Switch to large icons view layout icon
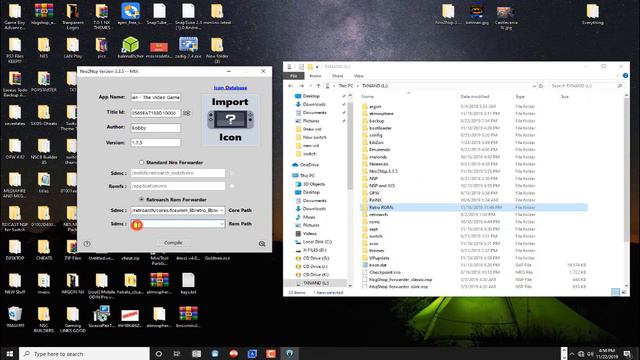Image resolution: width=640 pixels, height=360 pixels. tap(624, 292)
